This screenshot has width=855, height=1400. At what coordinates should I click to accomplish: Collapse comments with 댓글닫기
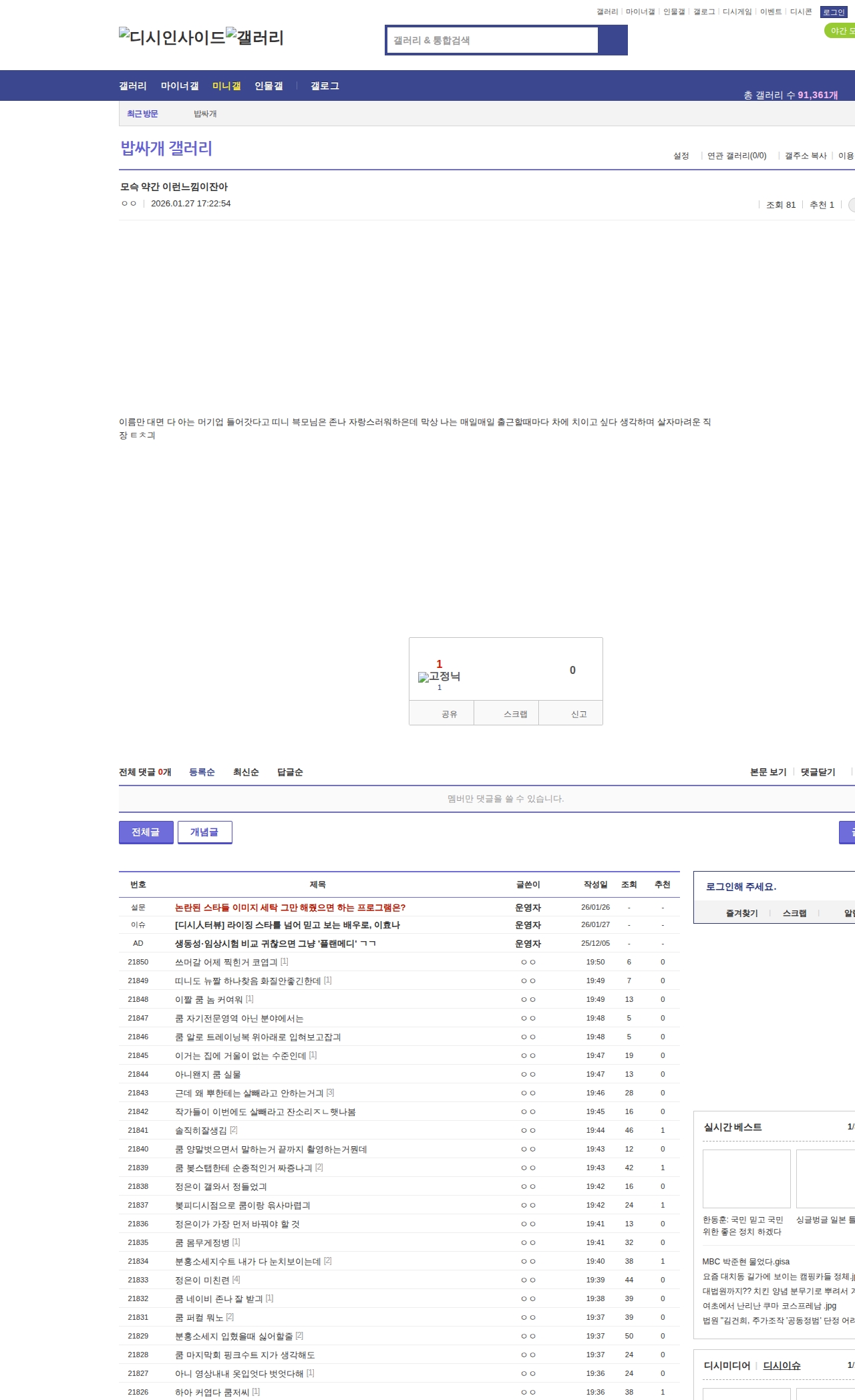818,772
